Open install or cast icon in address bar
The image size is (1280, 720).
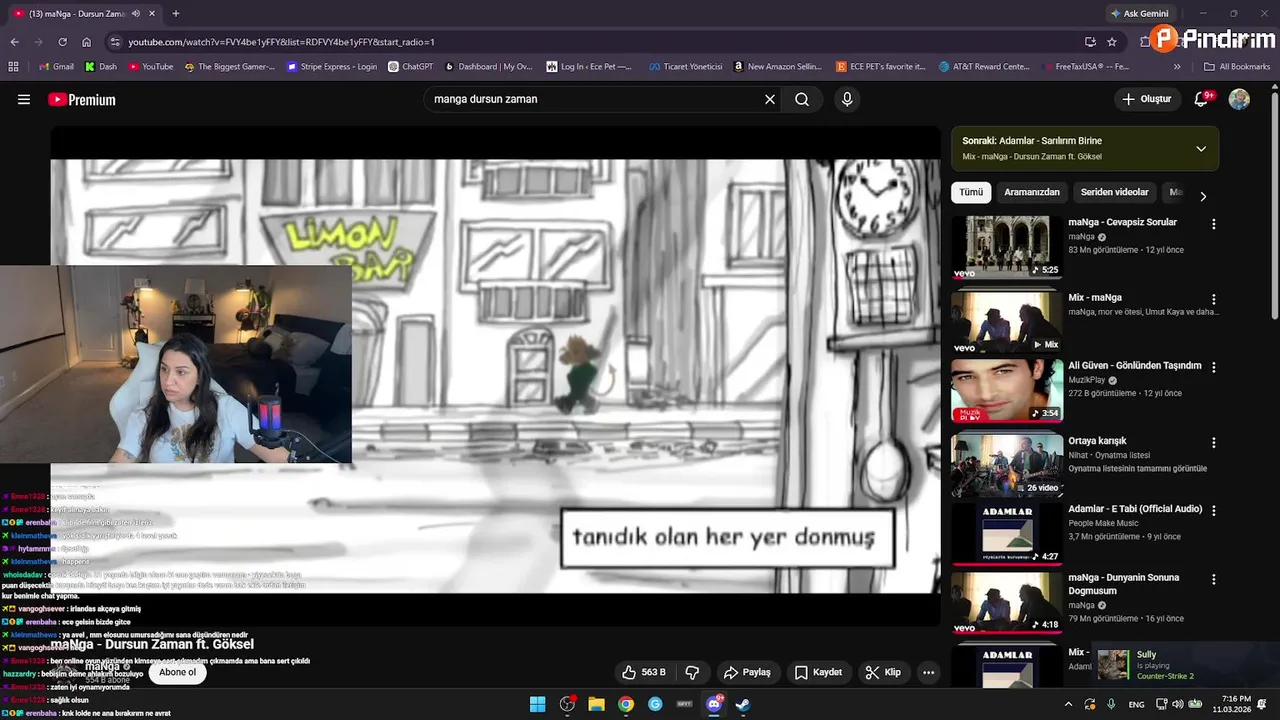(x=1090, y=42)
